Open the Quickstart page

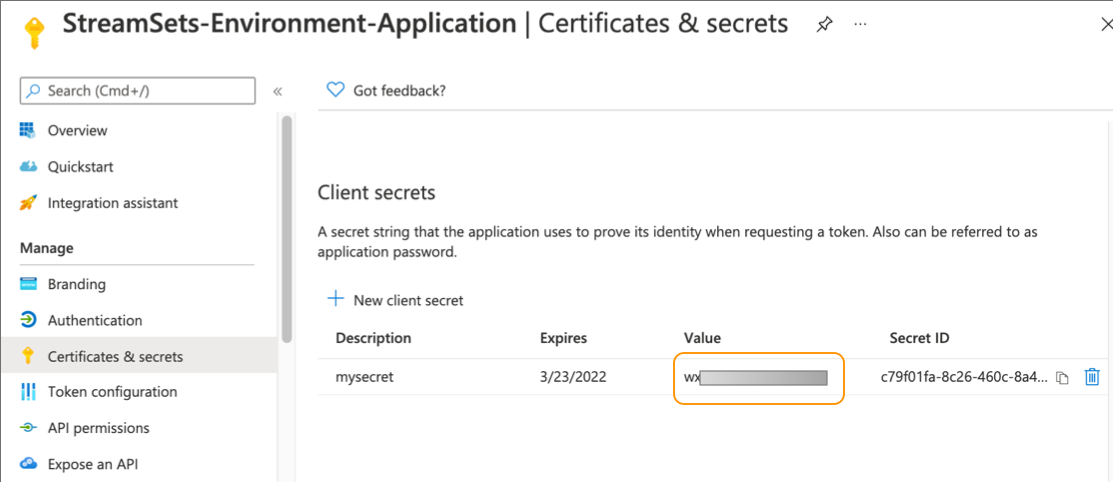(x=80, y=167)
